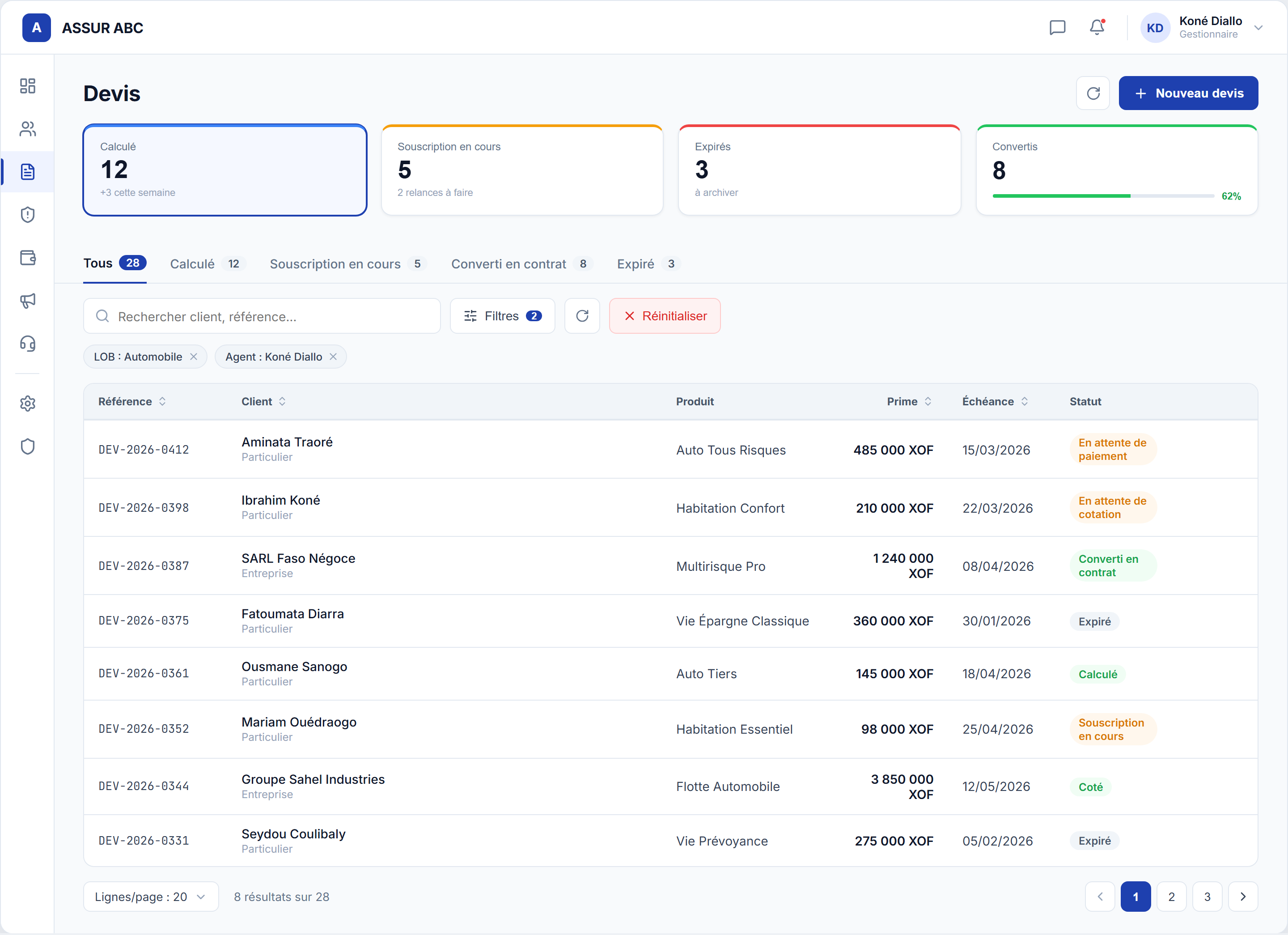Focus the Rechercher client, référence search field
The width and height of the screenshot is (1288, 935).
262,316
